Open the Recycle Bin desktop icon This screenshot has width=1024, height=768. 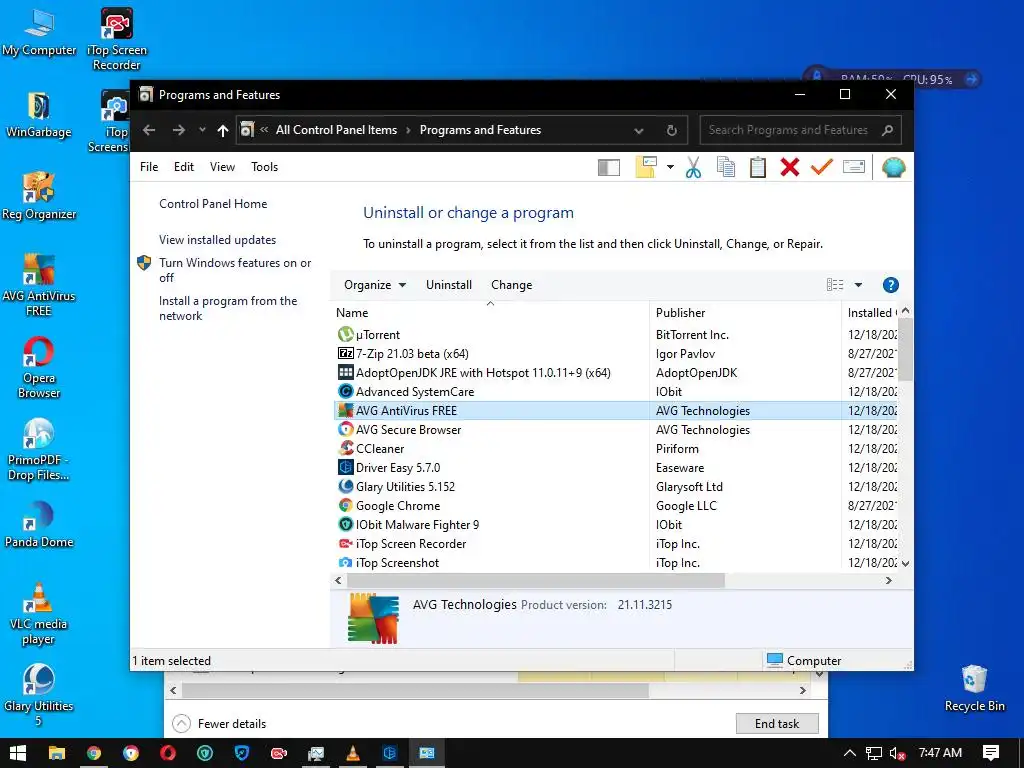point(974,688)
